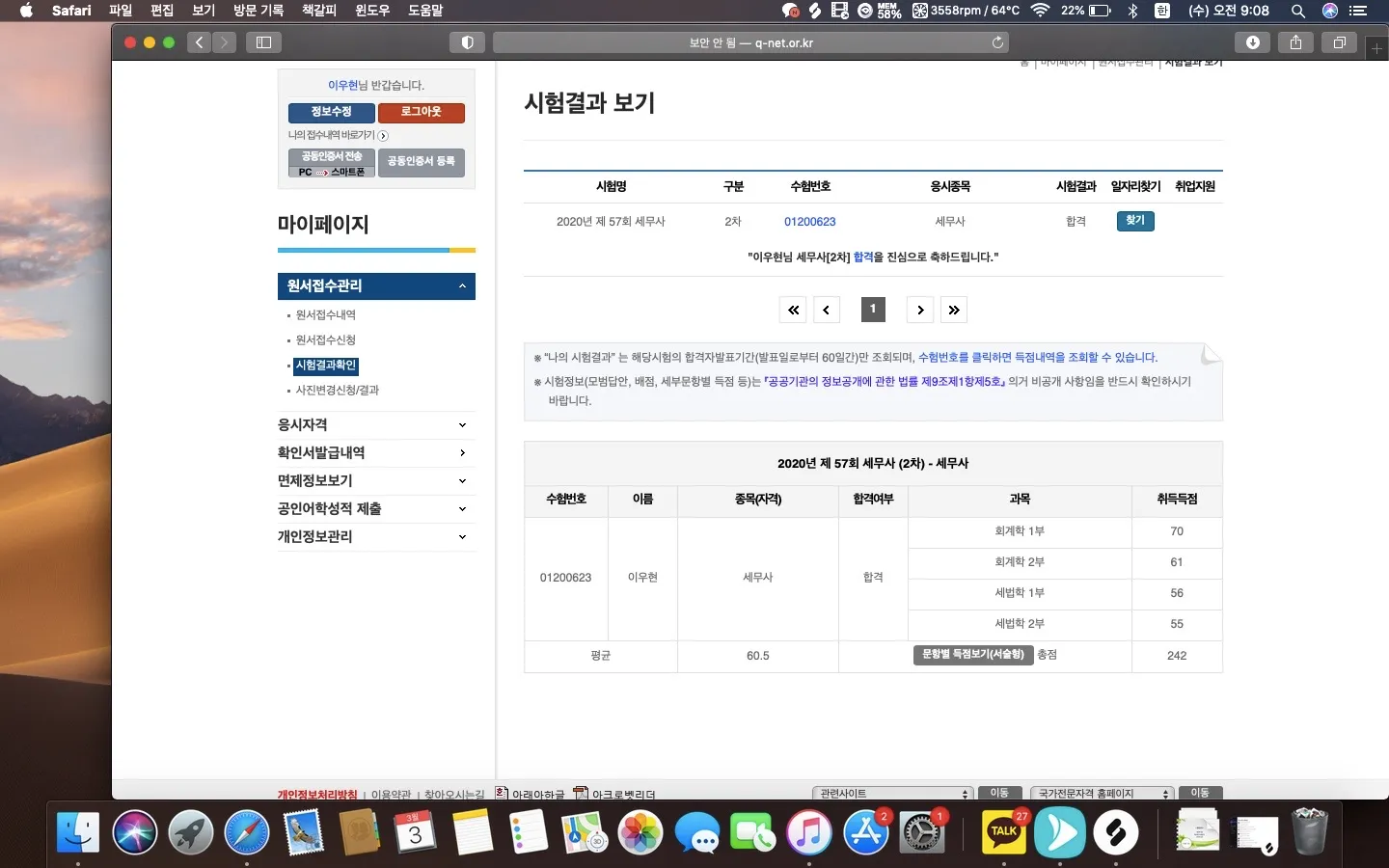Open the 원서접수내역 sidebar link
The height and width of the screenshot is (868, 1389).
pyautogui.click(x=326, y=315)
